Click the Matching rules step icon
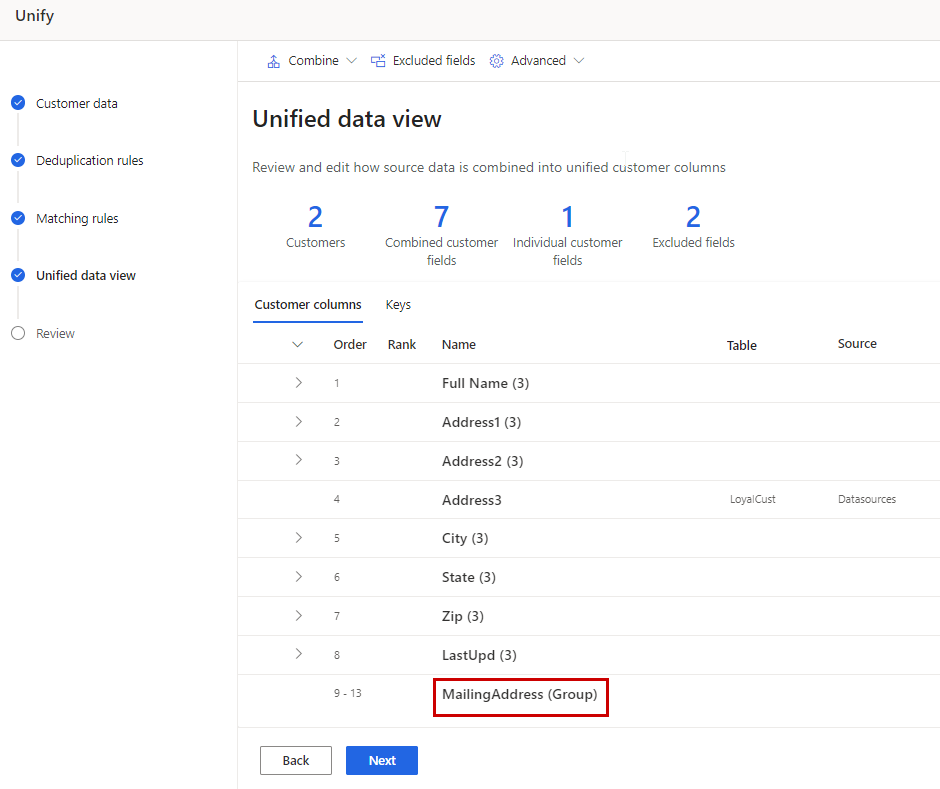 click(17, 218)
